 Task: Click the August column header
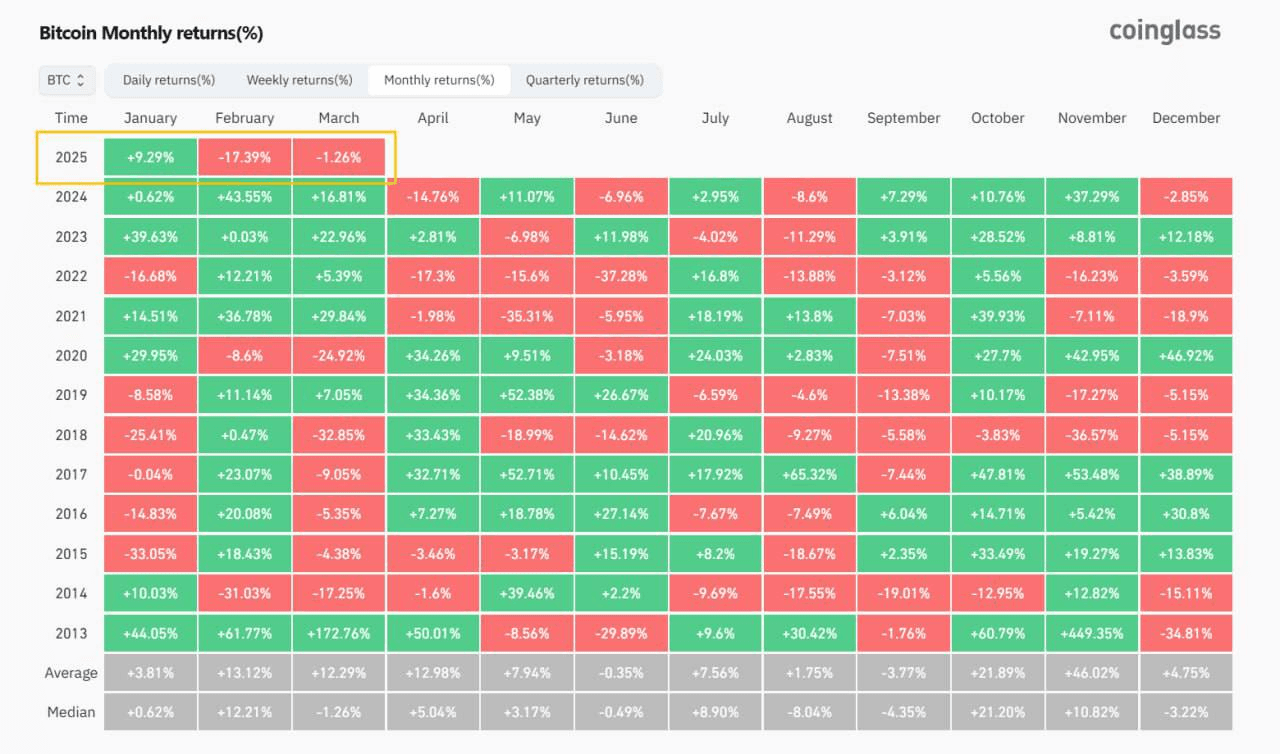[x=809, y=118]
